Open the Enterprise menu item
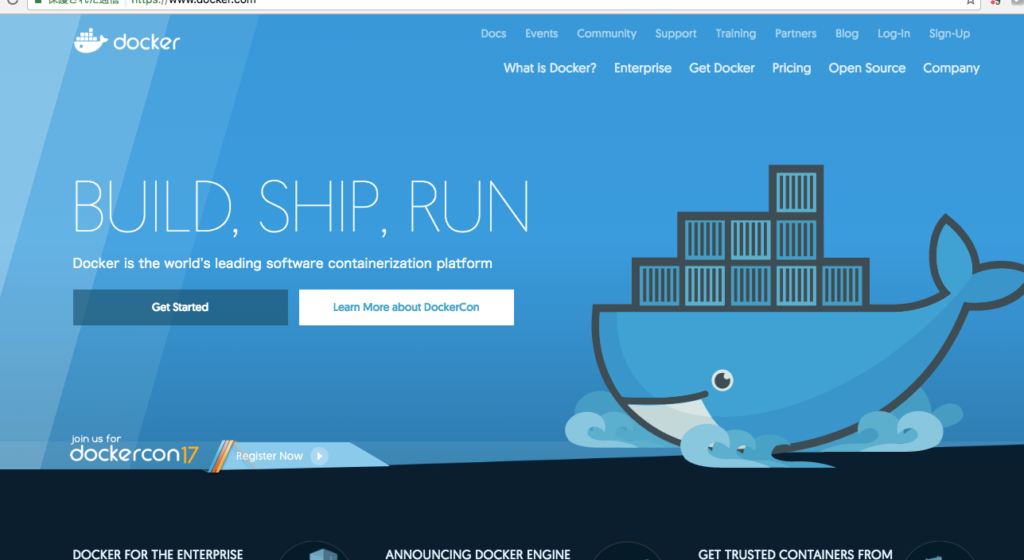Image resolution: width=1024 pixels, height=560 pixels. (643, 69)
